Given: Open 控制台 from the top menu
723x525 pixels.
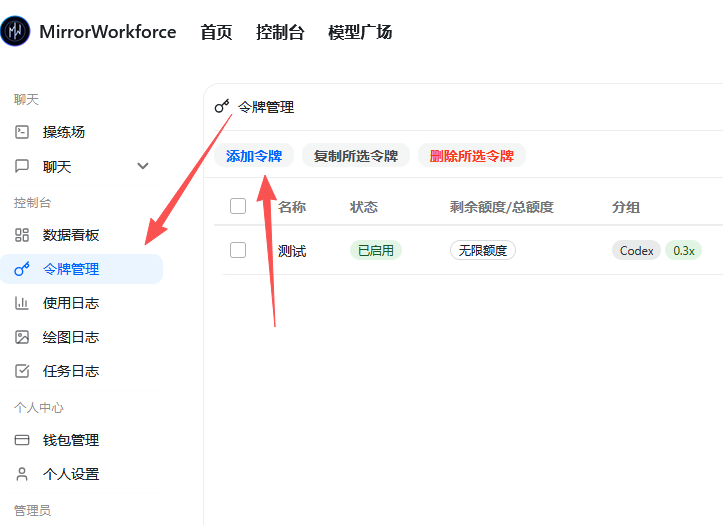Looking at the screenshot, I should 280,32.
